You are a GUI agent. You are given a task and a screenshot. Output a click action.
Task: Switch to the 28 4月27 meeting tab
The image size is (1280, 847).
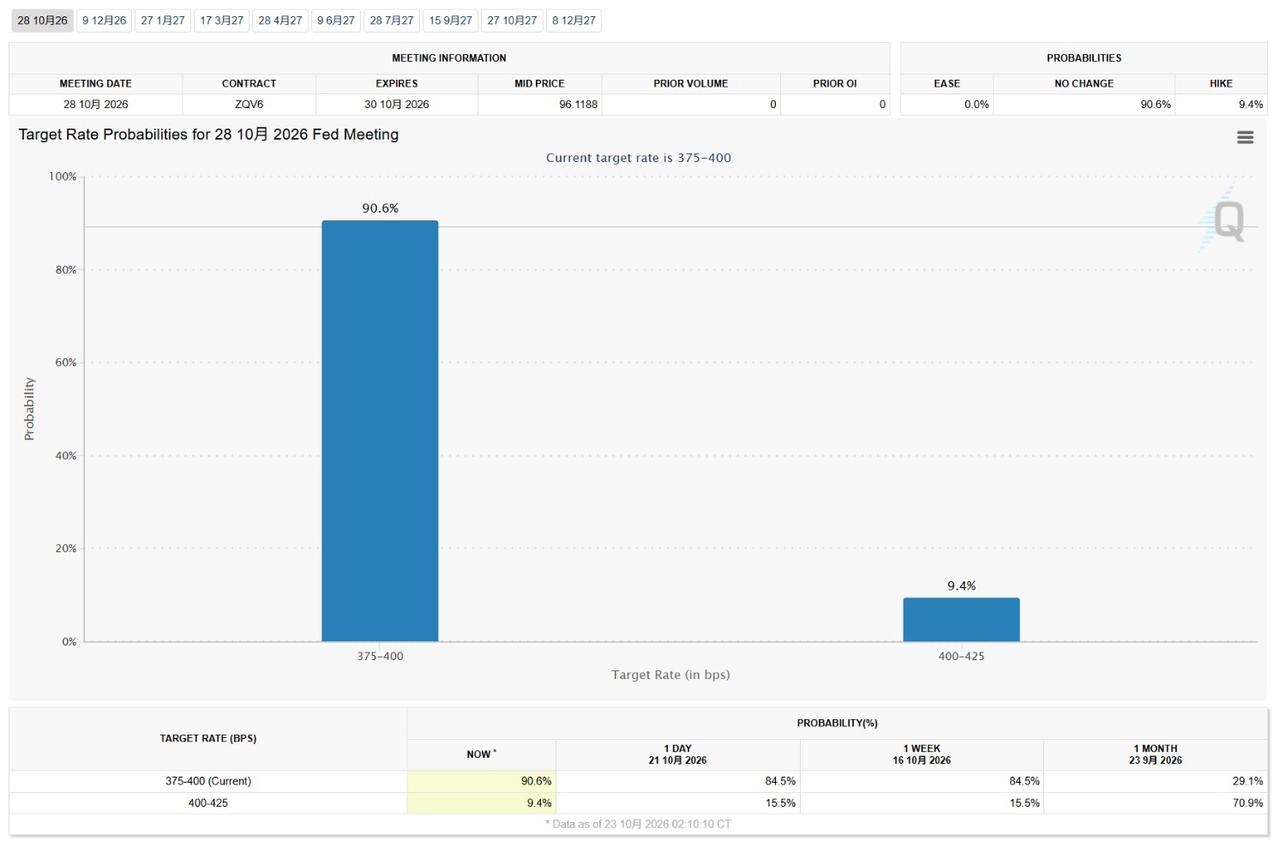point(280,20)
